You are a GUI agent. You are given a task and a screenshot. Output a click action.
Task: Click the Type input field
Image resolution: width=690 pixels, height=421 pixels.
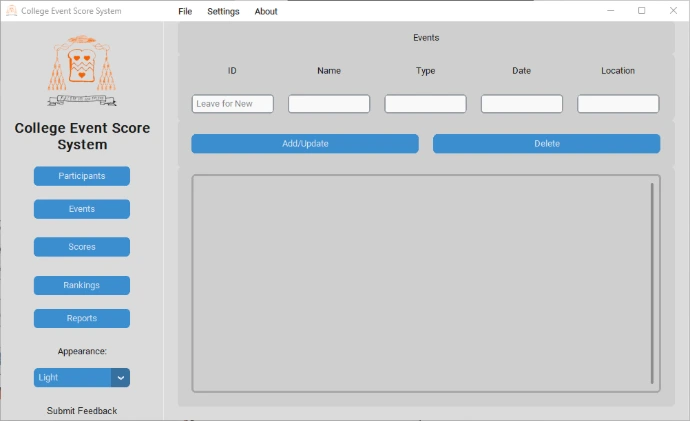pyautogui.click(x=426, y=104)
